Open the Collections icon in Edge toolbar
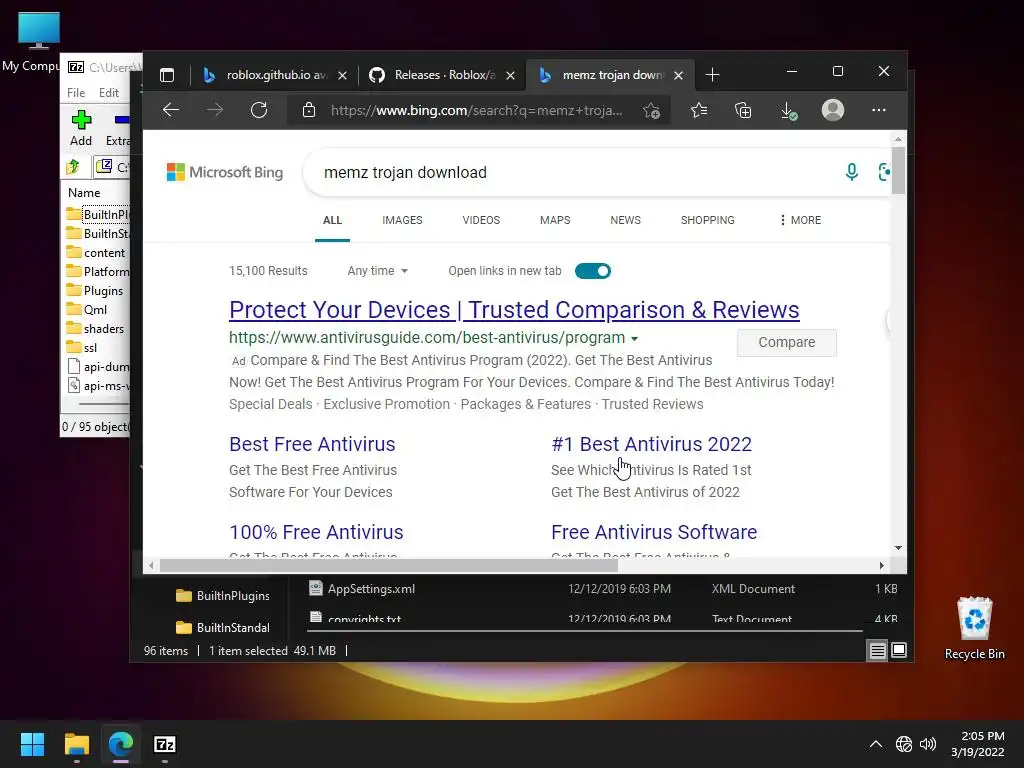 pos(743,110)
